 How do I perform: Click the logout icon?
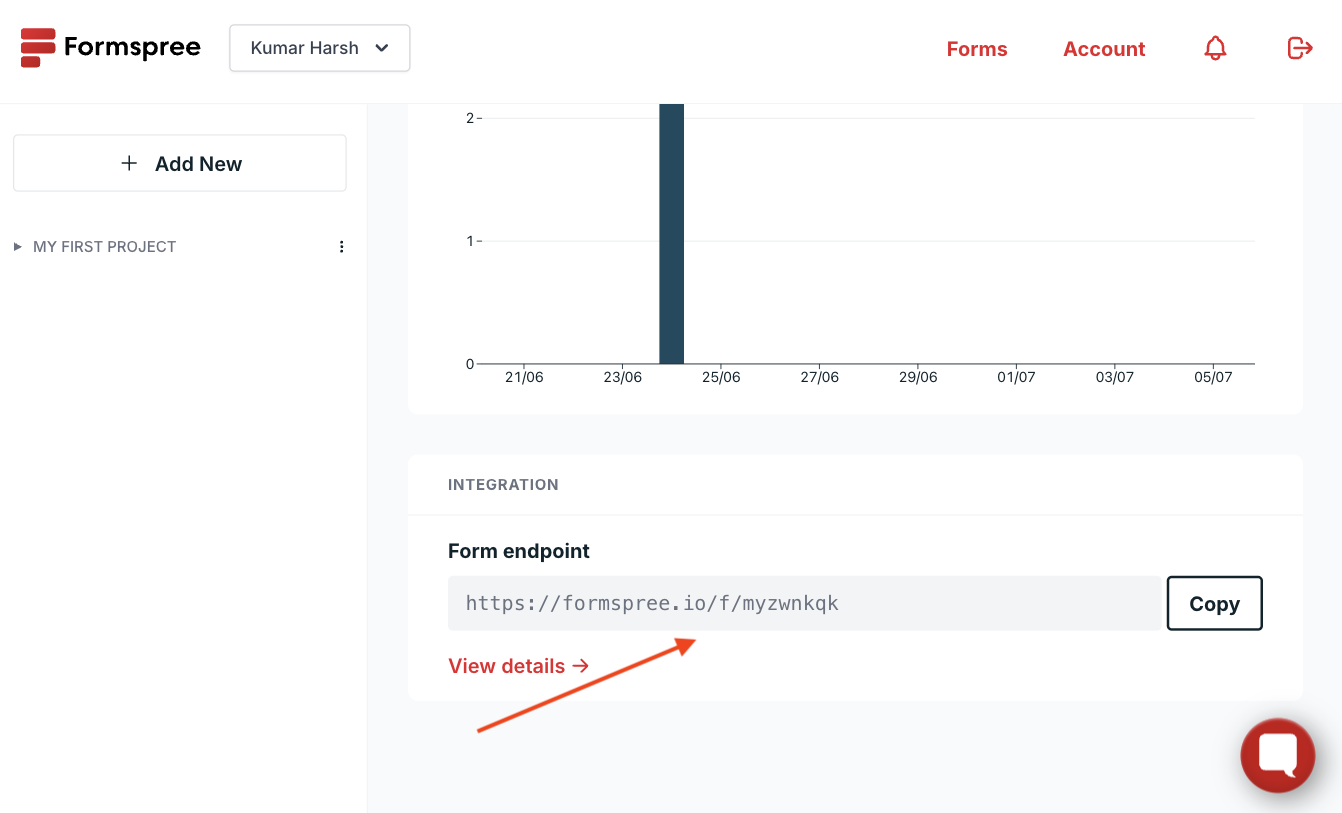(x=1299, y=47)
